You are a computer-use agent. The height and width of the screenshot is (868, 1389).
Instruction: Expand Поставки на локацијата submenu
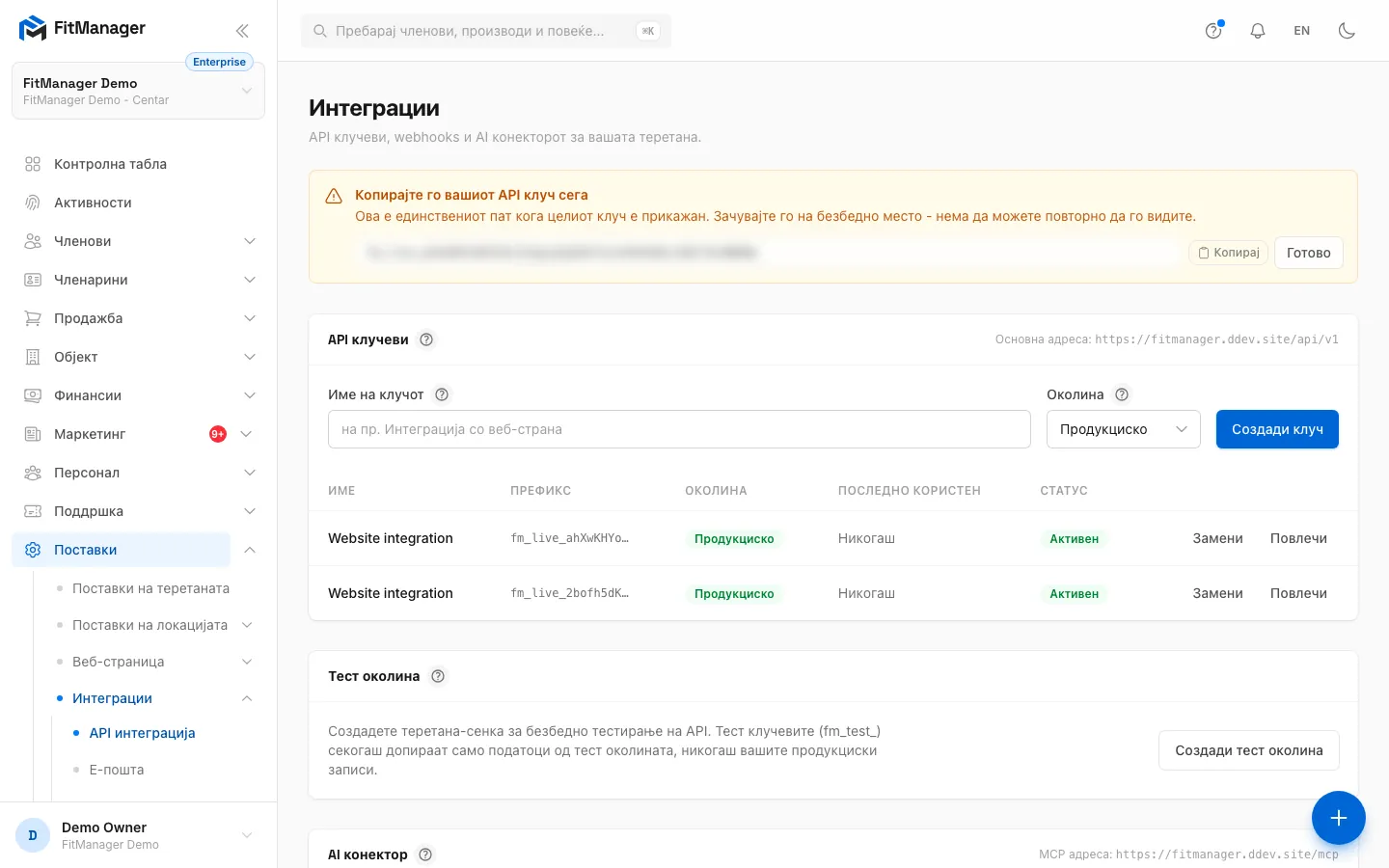(247, 625)
